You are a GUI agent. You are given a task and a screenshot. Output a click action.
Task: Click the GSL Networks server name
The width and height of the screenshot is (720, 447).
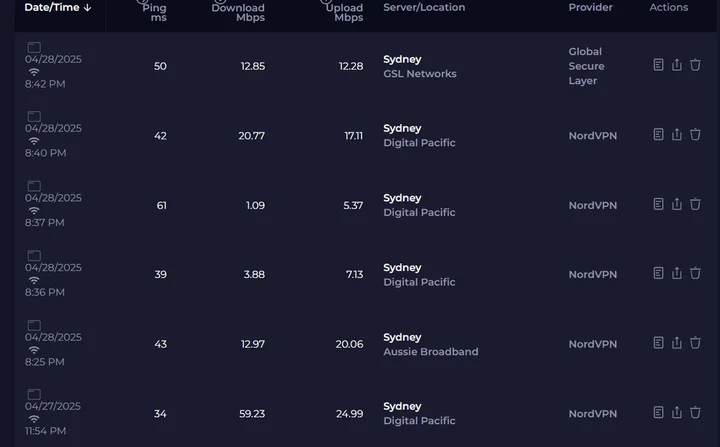pos(420,74)
